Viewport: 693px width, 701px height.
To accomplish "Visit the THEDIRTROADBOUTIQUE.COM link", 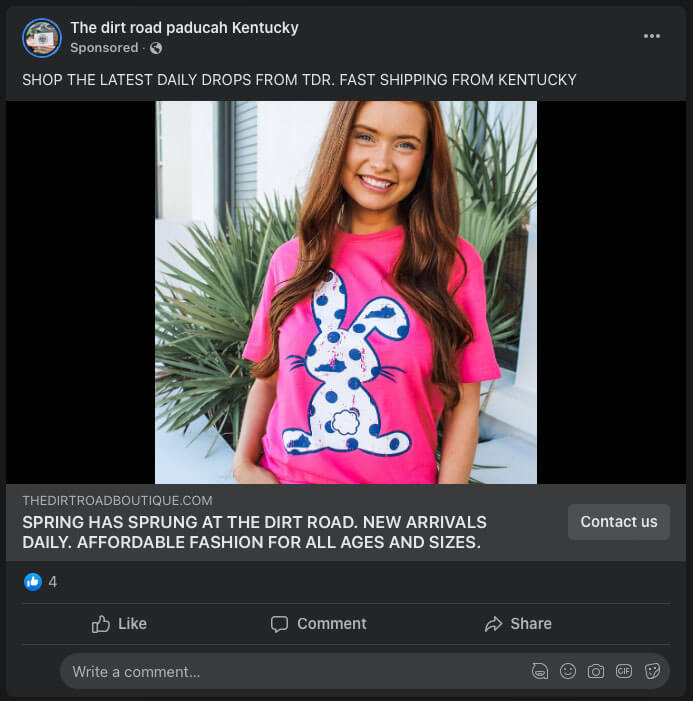I will pos(117,500).
